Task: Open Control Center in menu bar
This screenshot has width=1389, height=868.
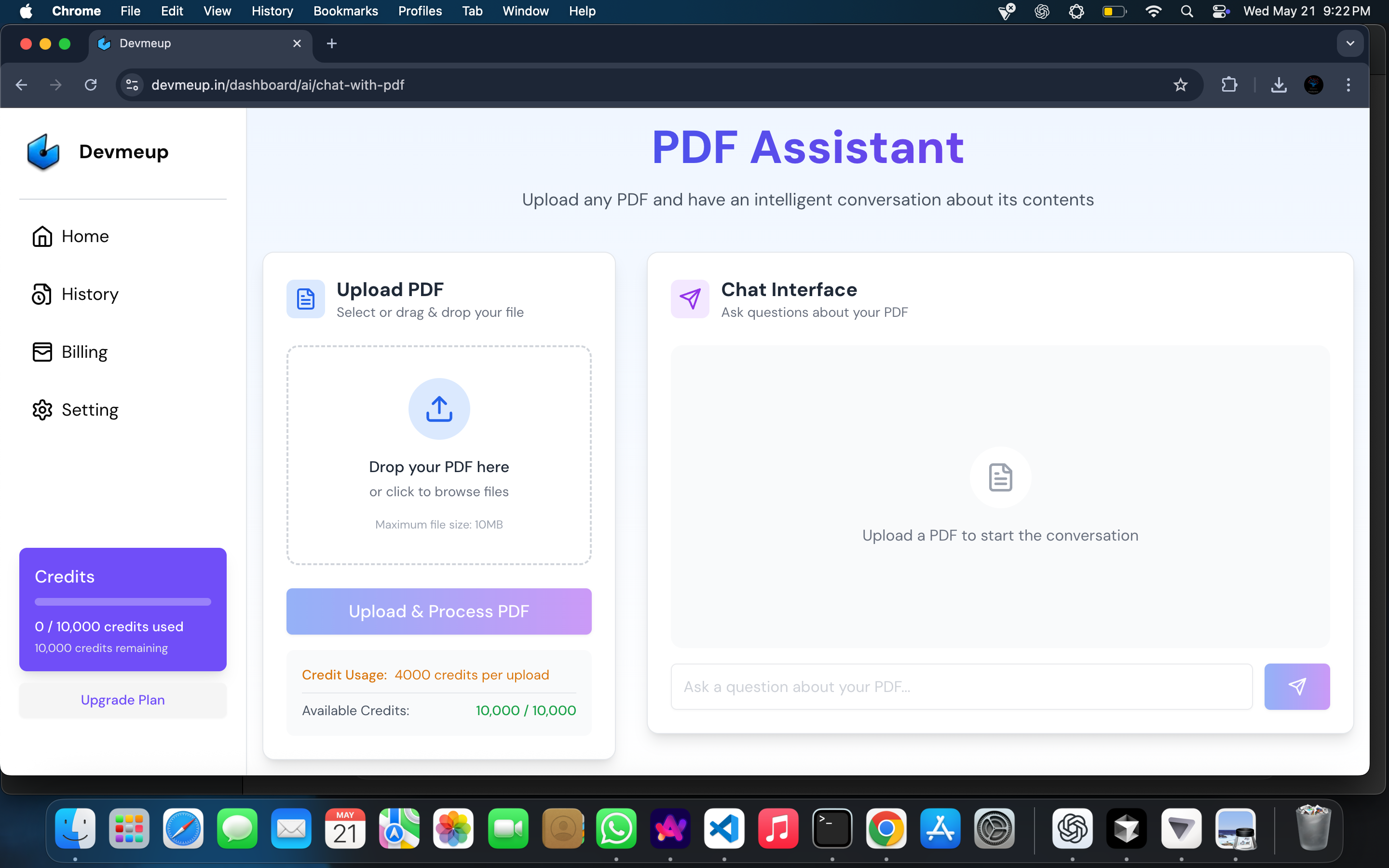Action: pyautogui.click(x=1220, y=11)
